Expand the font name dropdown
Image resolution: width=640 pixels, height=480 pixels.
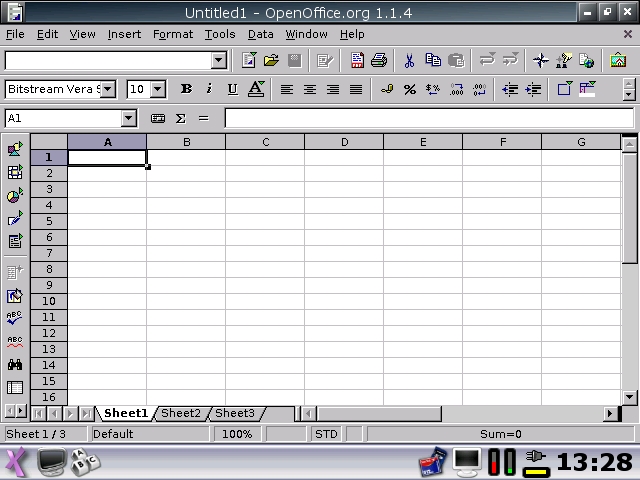[x=108, y=89]
